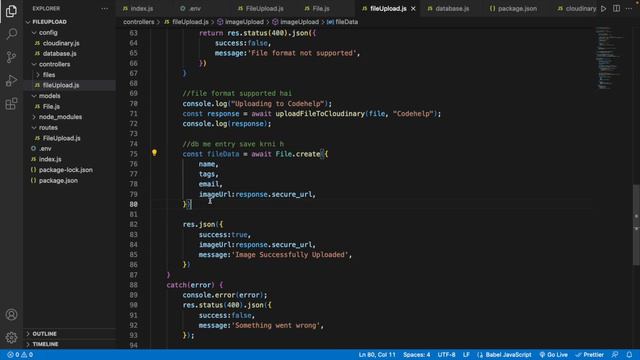The image size is (640, 360).
Task: Place cursor on 'uploadFileToCloudinary' call
Action: tap(320, 114)
